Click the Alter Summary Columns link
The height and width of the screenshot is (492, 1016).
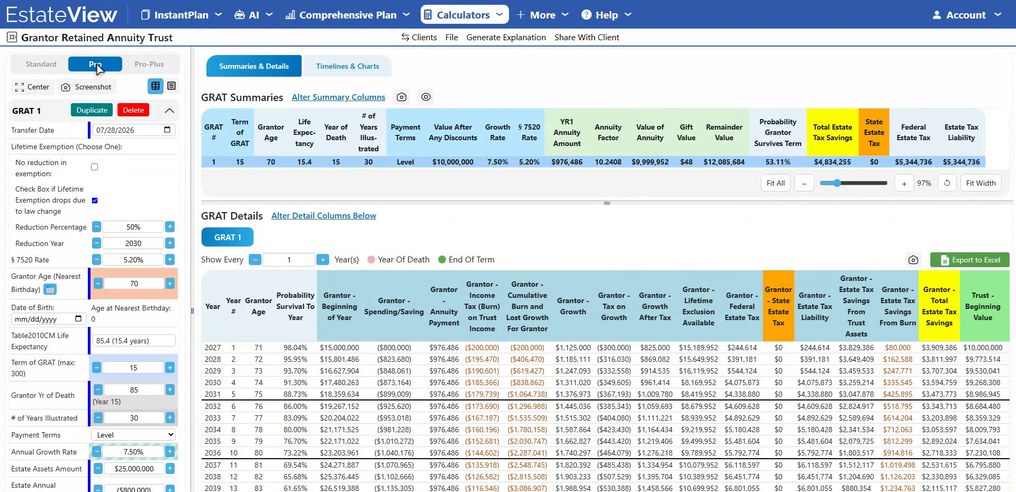tap(338, 97)
